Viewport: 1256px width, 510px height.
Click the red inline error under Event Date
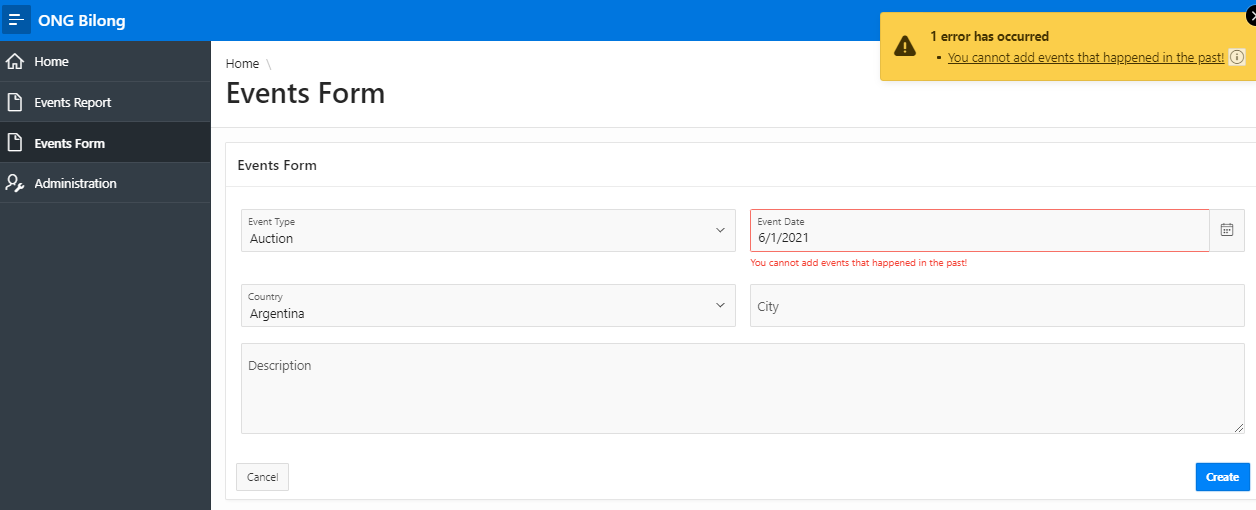[859, 263]
